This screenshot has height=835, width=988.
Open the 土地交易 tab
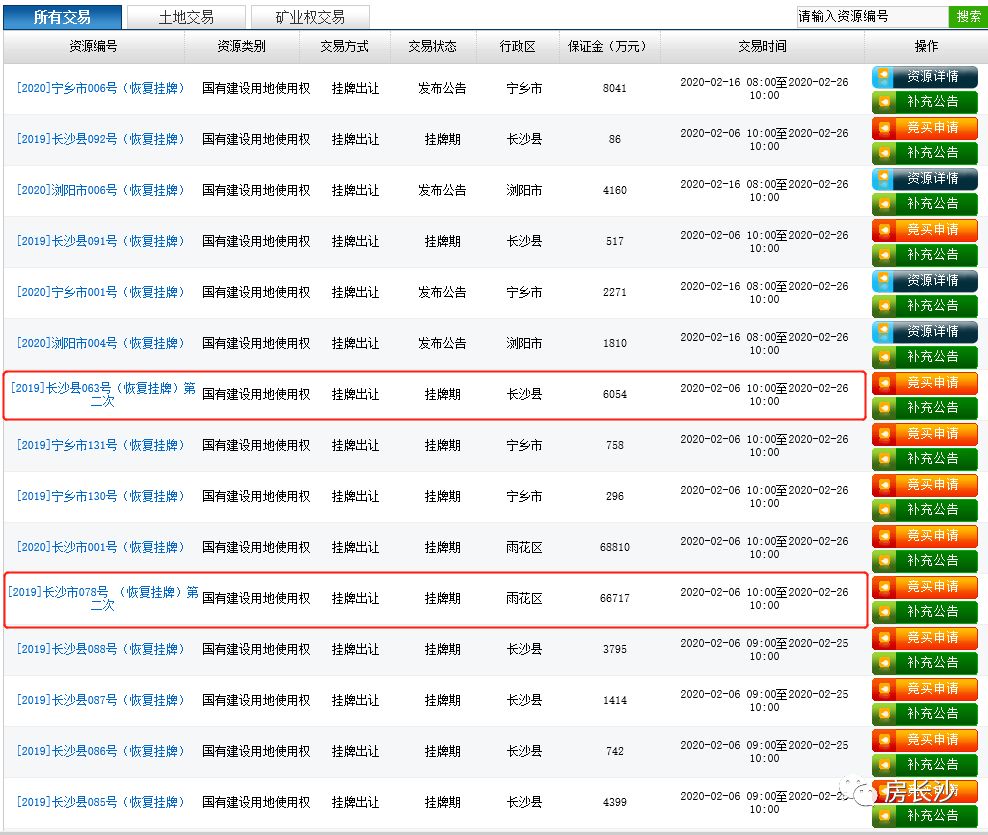point(186,17)
